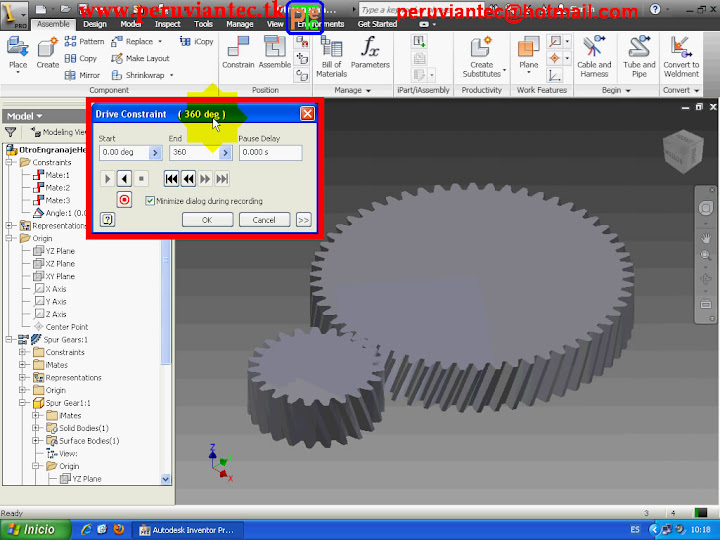Screen dimensions: 720x540
Task: Click the browser scroll down arrow
Action: 165,479
